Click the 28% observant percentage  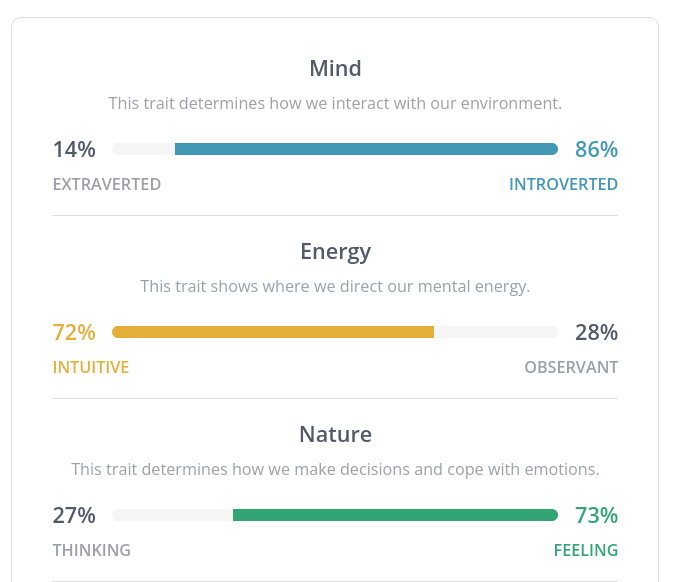(596, 332)
